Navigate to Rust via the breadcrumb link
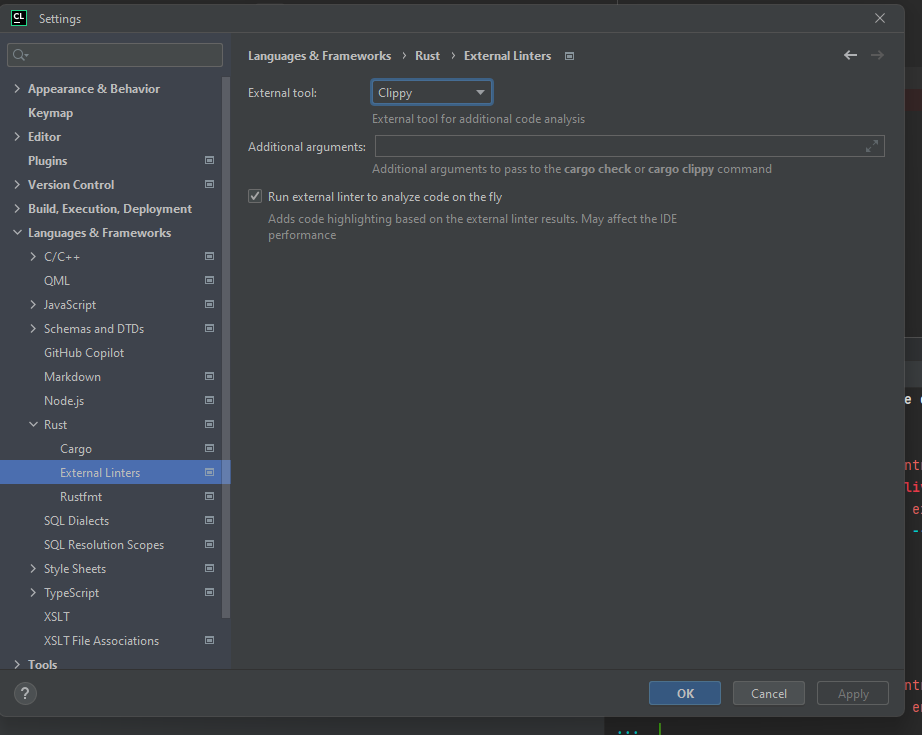The height and width of the screenshot is (735, 922). point(427,56)
